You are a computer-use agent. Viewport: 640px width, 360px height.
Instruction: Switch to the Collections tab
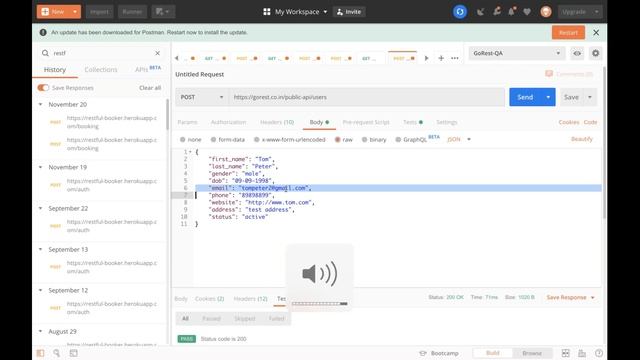(101, 70)
